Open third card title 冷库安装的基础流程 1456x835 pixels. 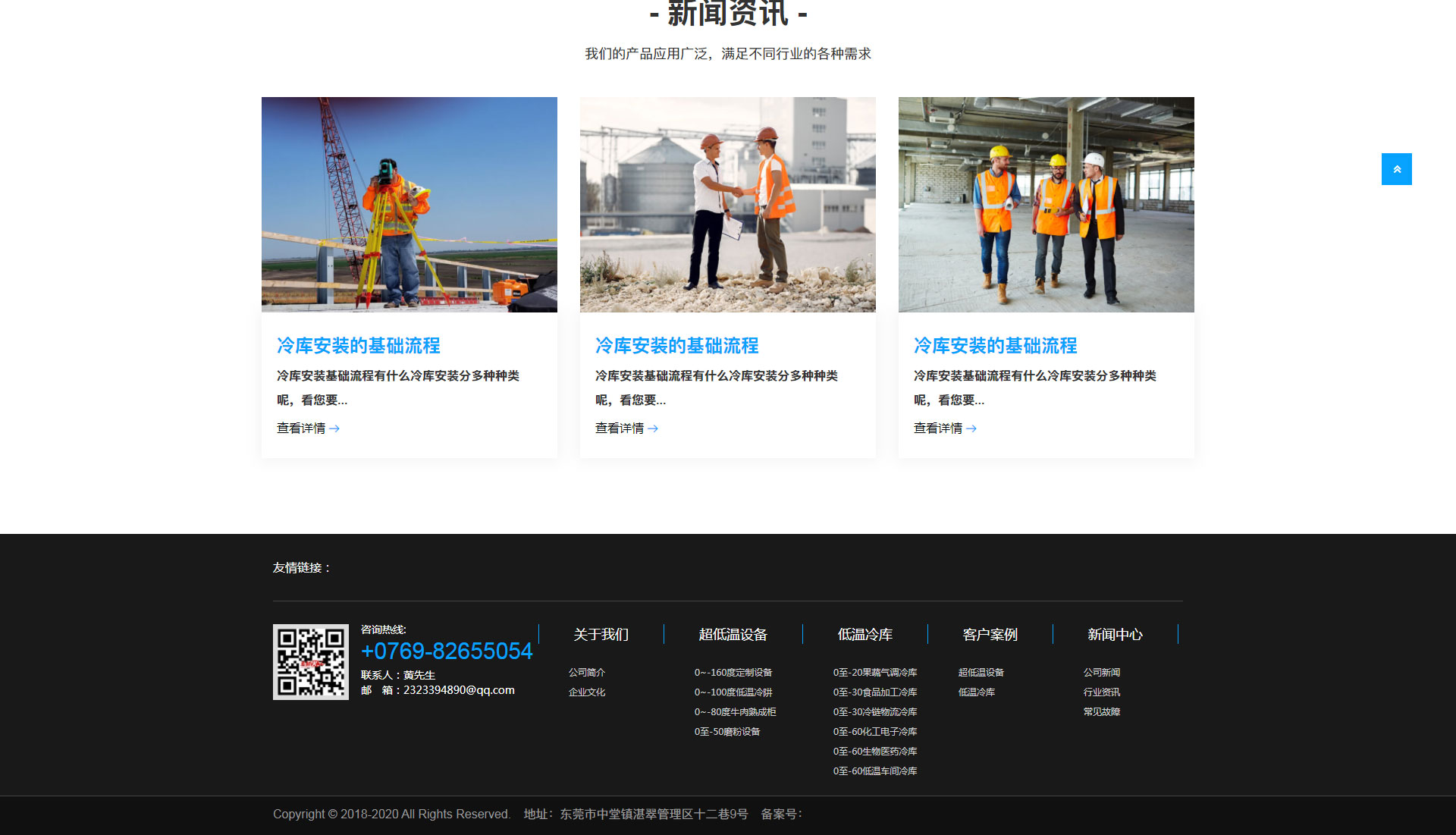click(995, 346)
